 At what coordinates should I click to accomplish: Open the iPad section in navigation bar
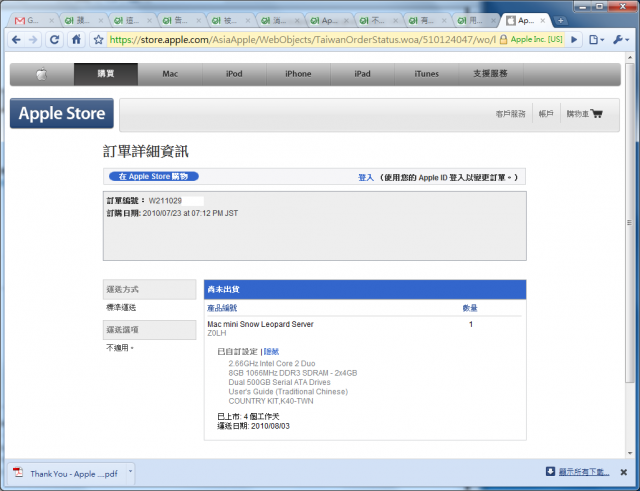362,74
